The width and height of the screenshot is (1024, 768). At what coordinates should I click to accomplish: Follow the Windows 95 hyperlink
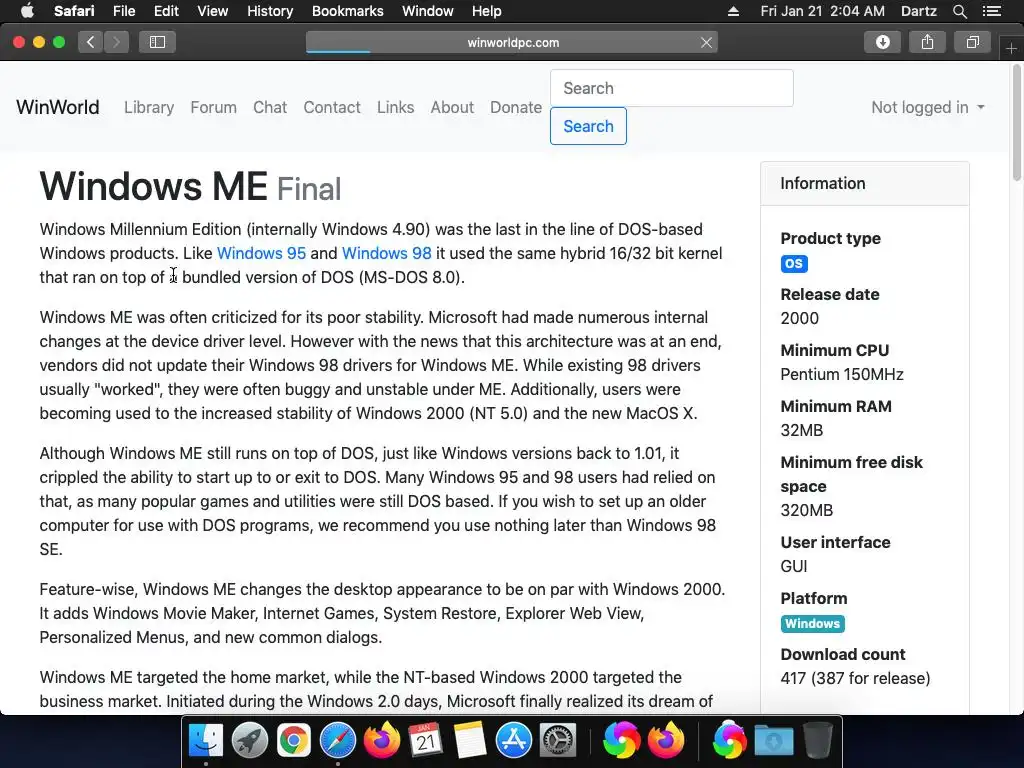[261, 253]
